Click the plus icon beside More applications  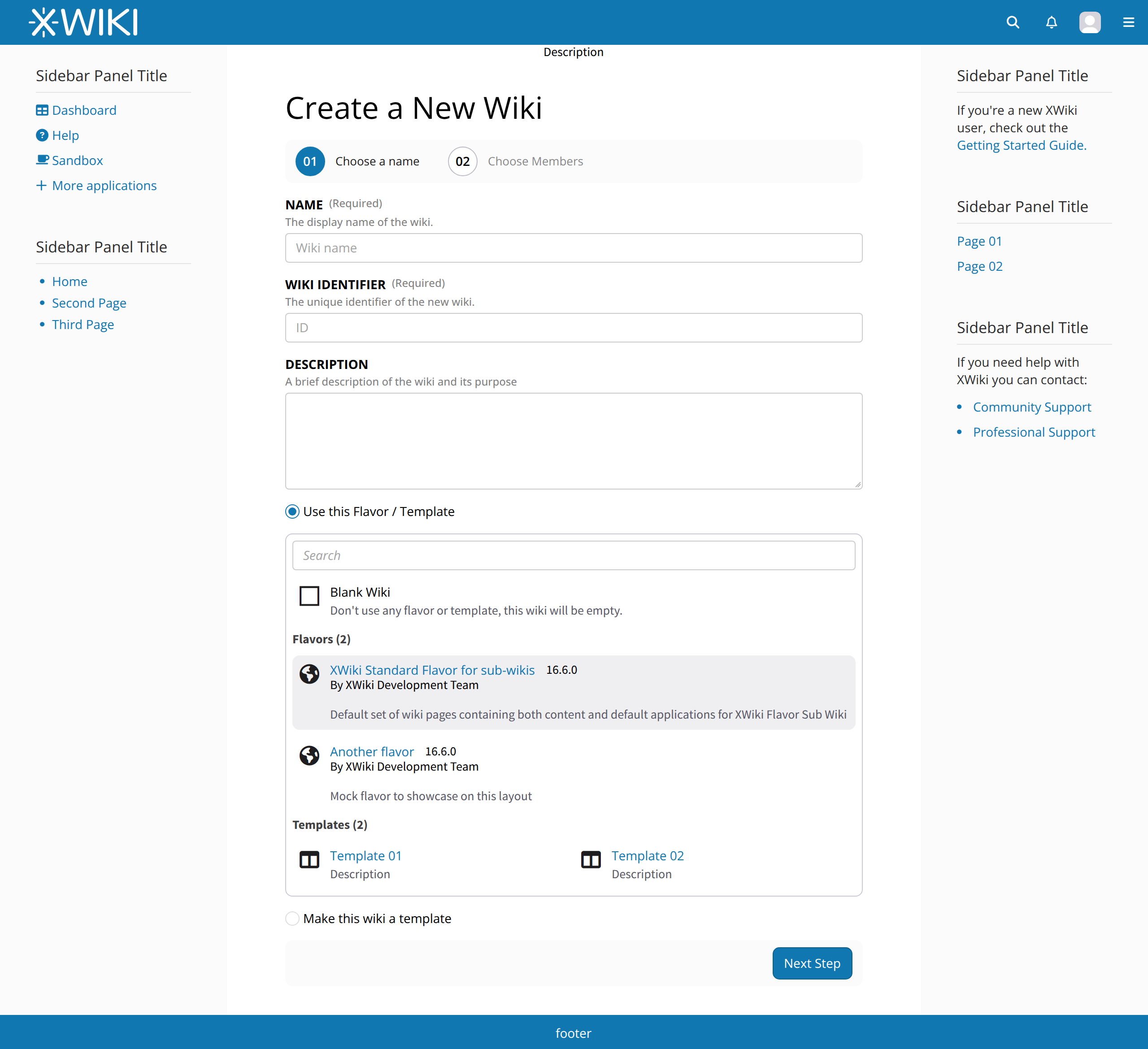[42, 186]
